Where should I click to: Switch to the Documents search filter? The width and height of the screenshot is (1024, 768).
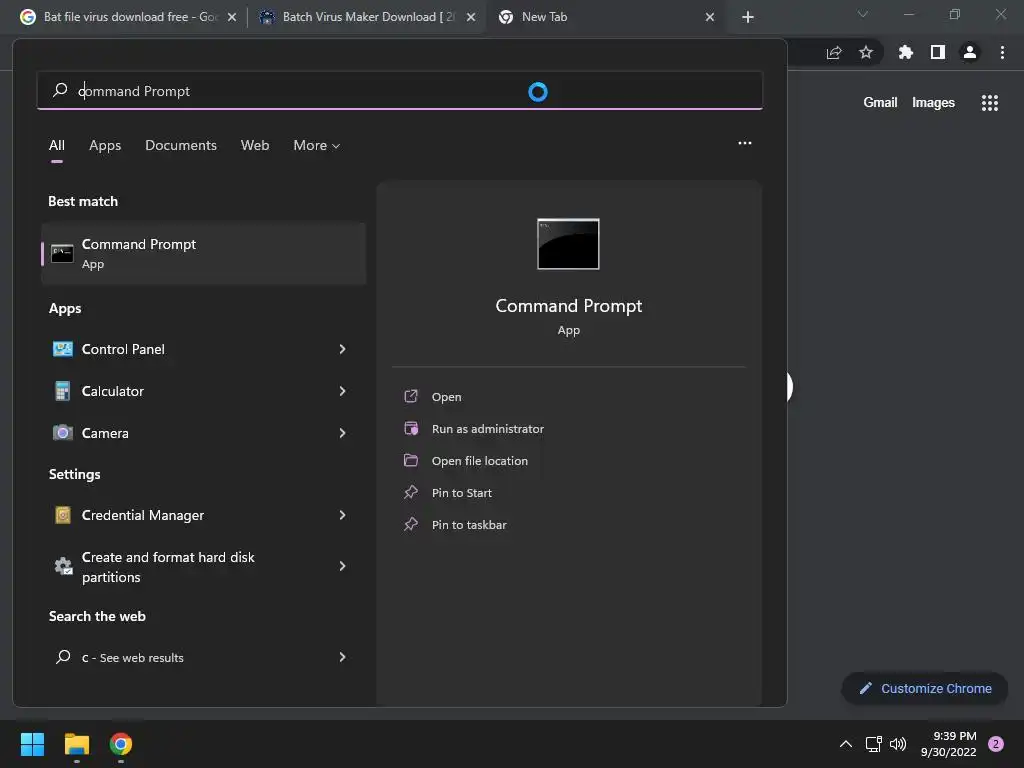pyautogui.click(x=181, y=146)
